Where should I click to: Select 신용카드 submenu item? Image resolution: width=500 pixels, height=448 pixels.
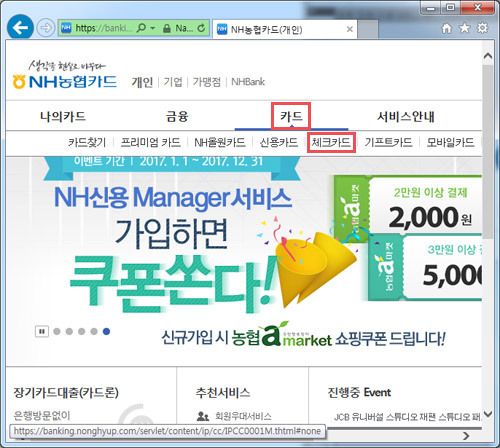279,143
